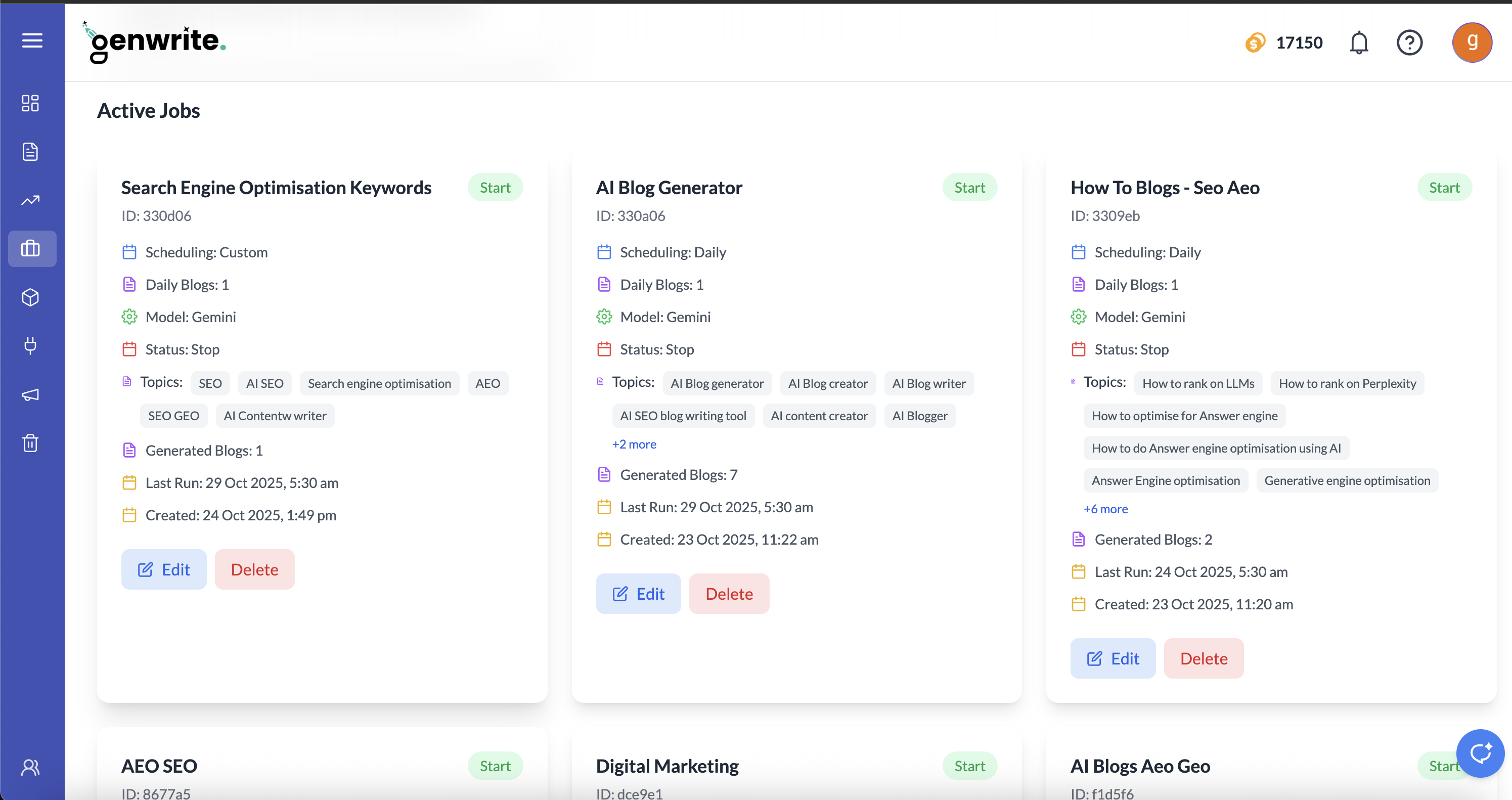This screenshot has width=1512, height=800.
Task: Expand +6 more topics on How To Blogs
Action: [1106, 509]
